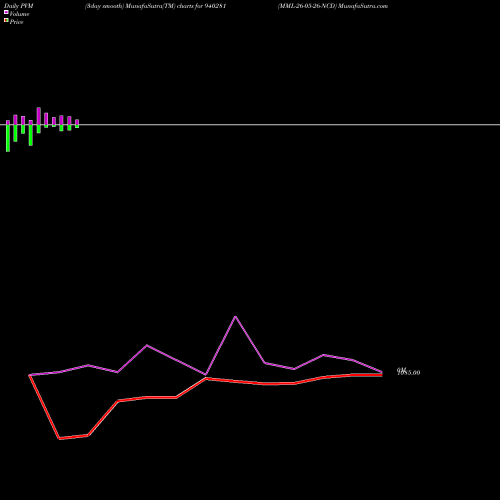Select the Volume legend label
The image size is (500, 500).
19,14
